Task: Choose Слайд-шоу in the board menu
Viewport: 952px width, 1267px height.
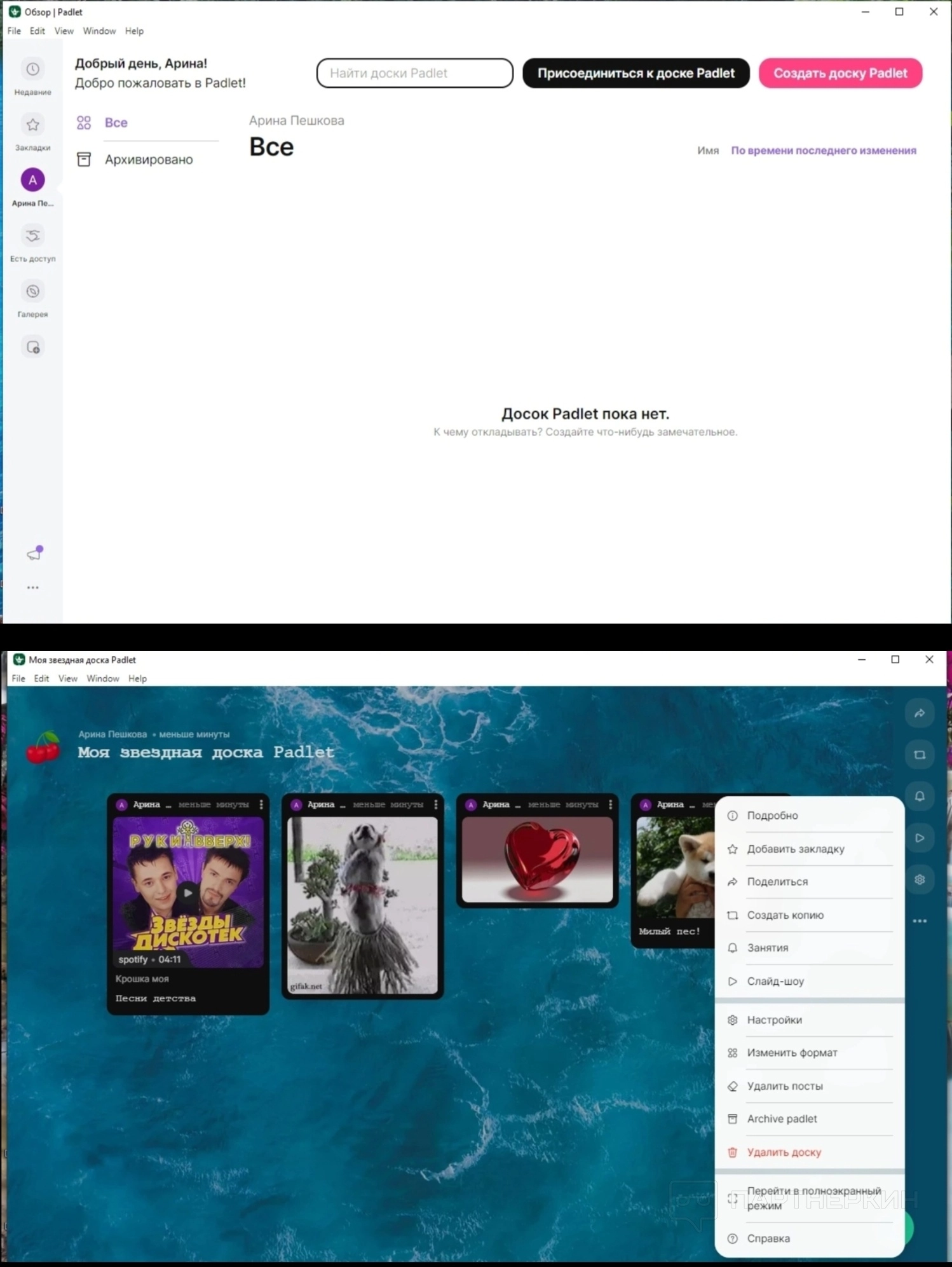Action: click(x=810, y=981)
